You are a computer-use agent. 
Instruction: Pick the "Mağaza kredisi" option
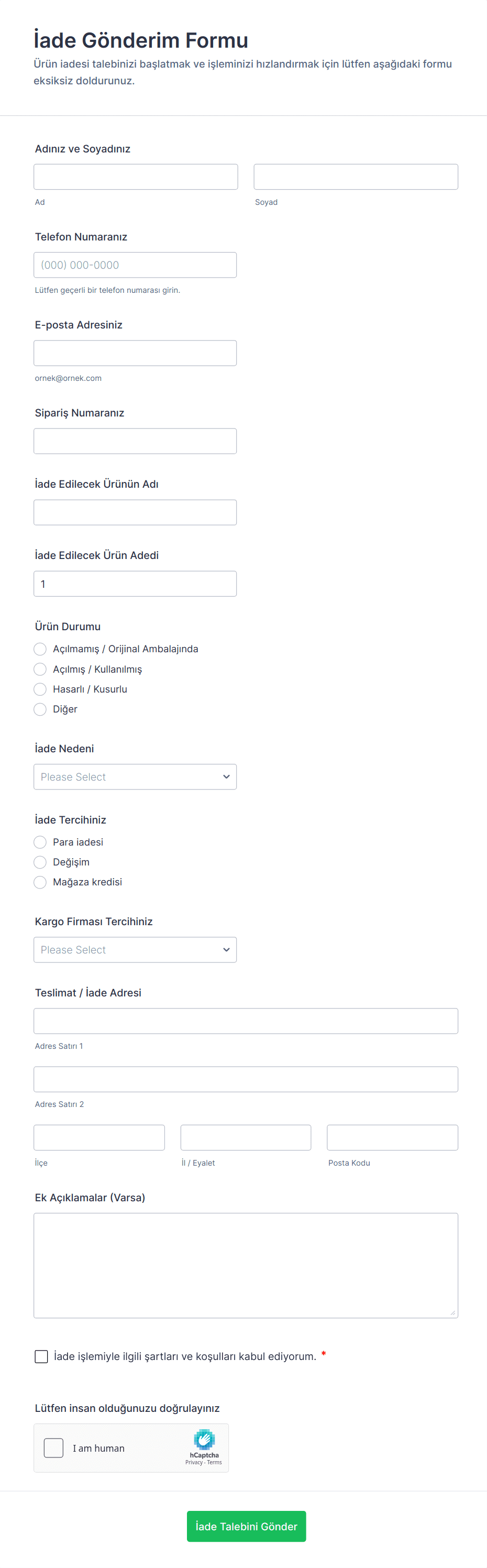click(40, 882)
